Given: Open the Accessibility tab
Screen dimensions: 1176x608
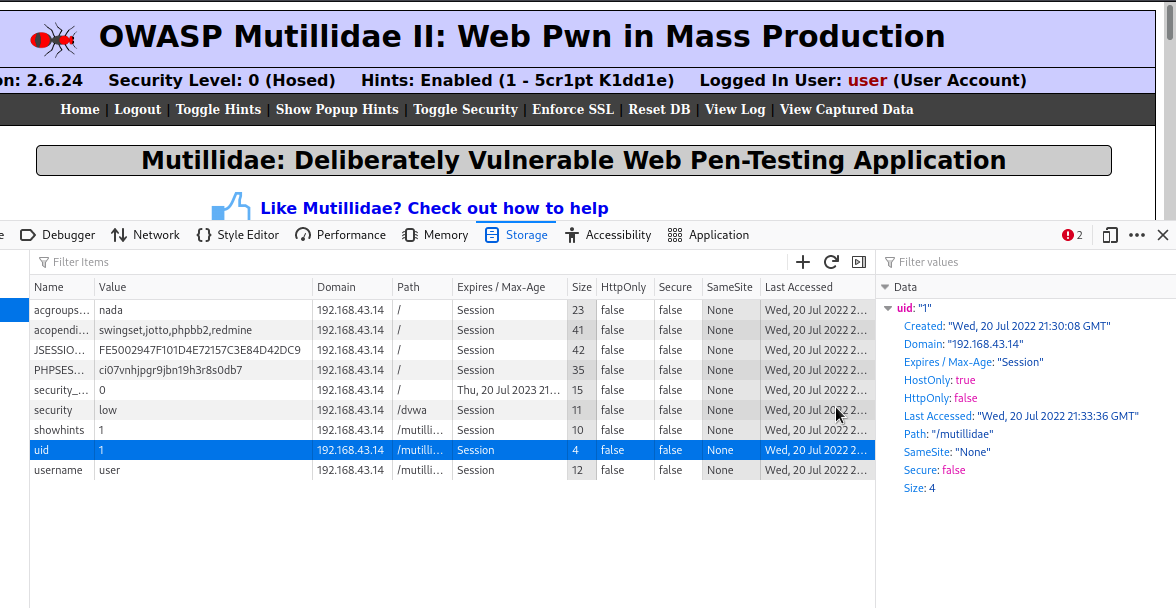Looking at the screenshot, I should point(608,235).
